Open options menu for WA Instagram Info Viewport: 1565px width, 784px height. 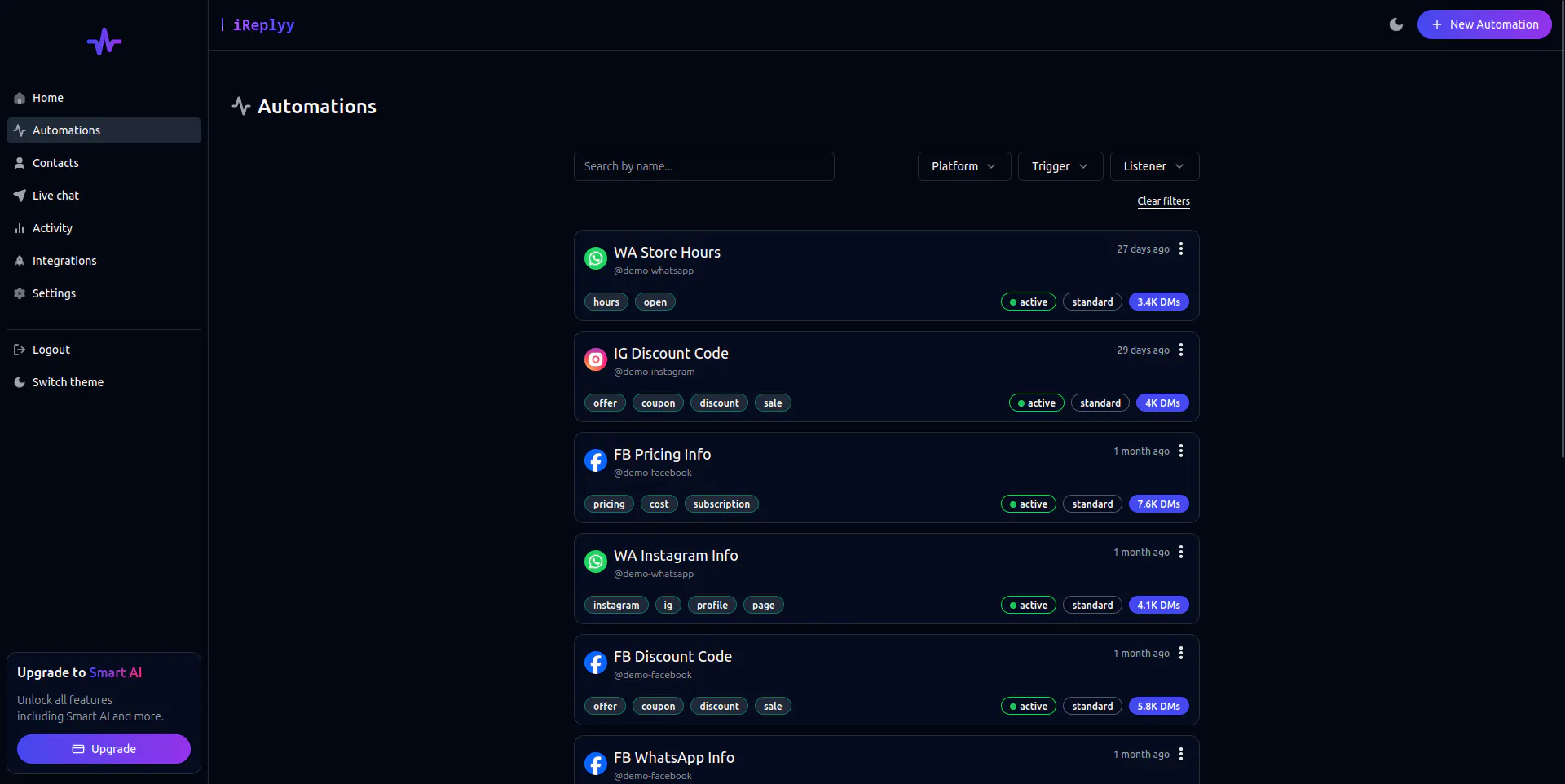click(x=1181, y=552)
